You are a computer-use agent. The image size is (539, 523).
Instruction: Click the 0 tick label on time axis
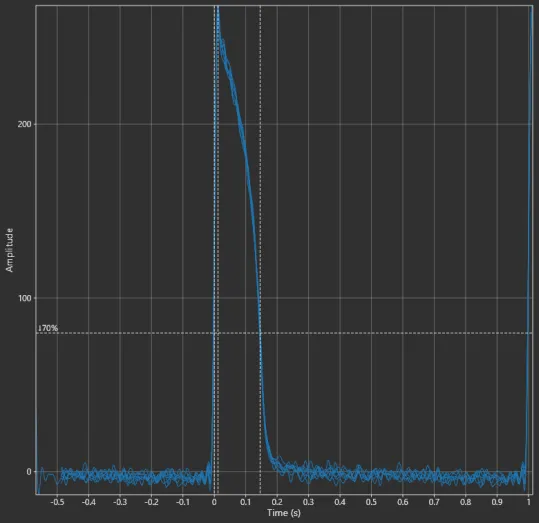(214, 502)
